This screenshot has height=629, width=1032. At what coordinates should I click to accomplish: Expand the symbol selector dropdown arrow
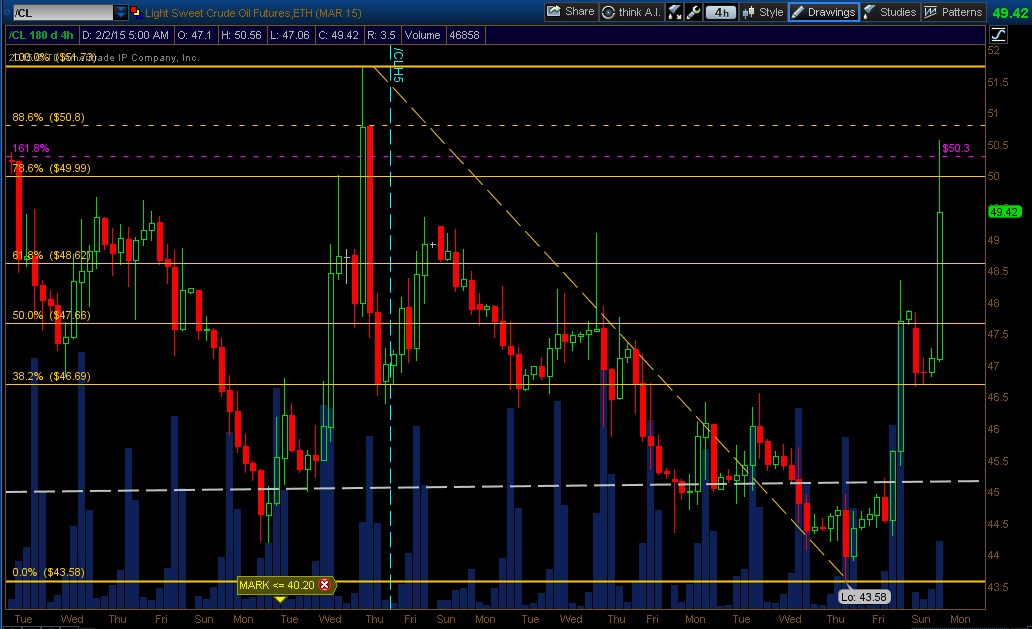click(120, 13)
